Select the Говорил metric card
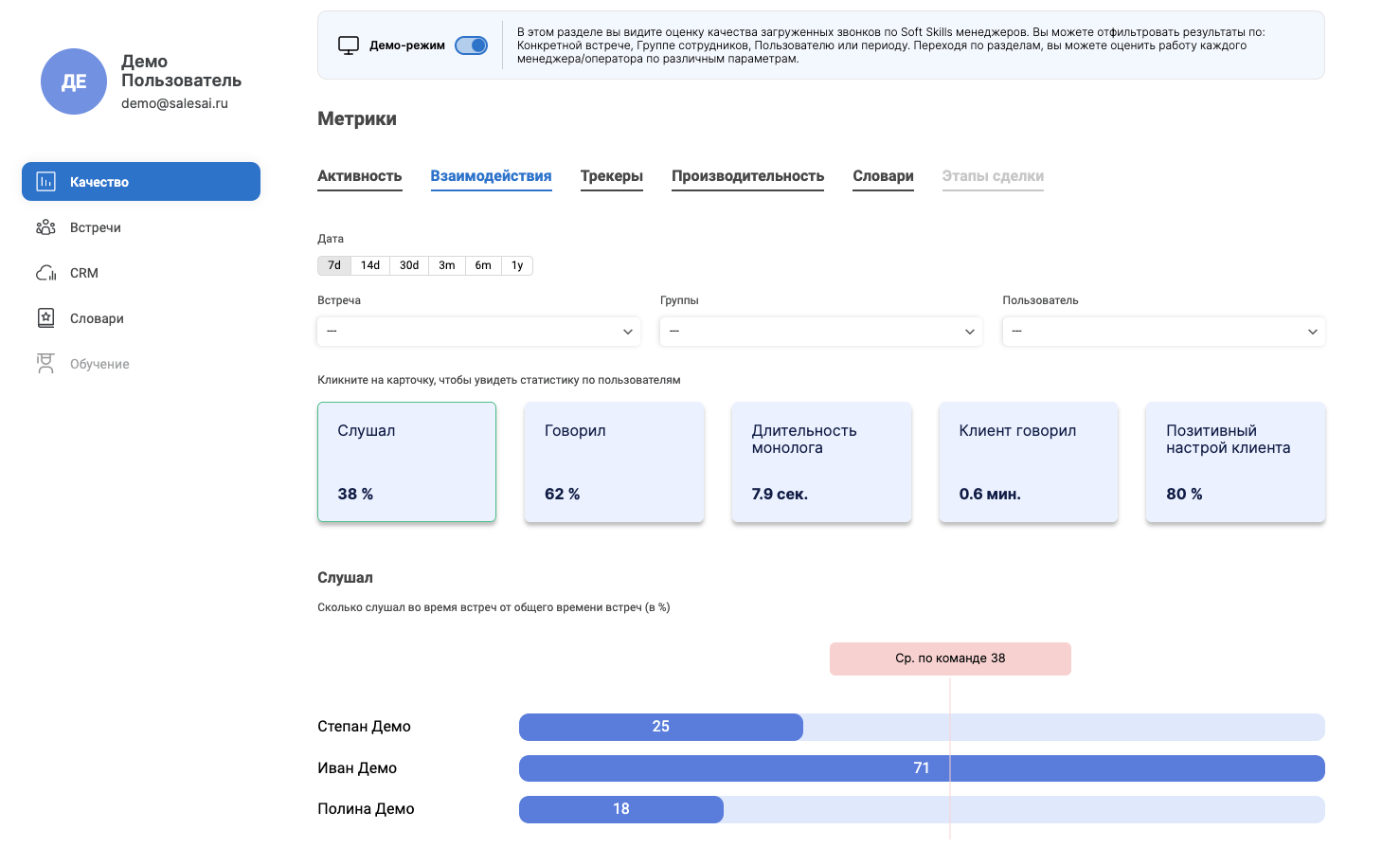This screenshot has height=866, width=1400. pos(614,462)
